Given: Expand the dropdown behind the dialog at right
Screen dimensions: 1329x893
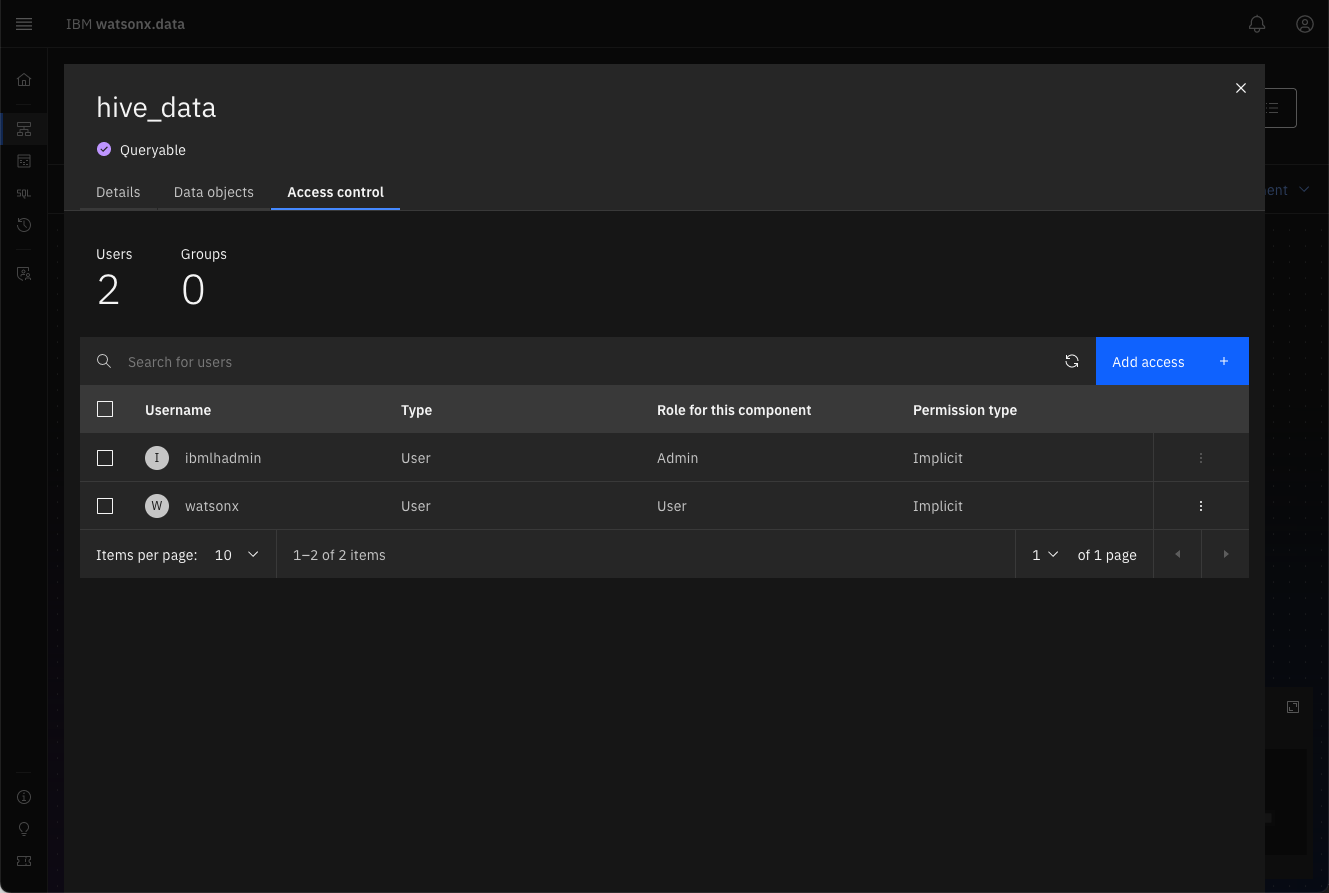Looking at the screenshot, I should coord(1304,190).
